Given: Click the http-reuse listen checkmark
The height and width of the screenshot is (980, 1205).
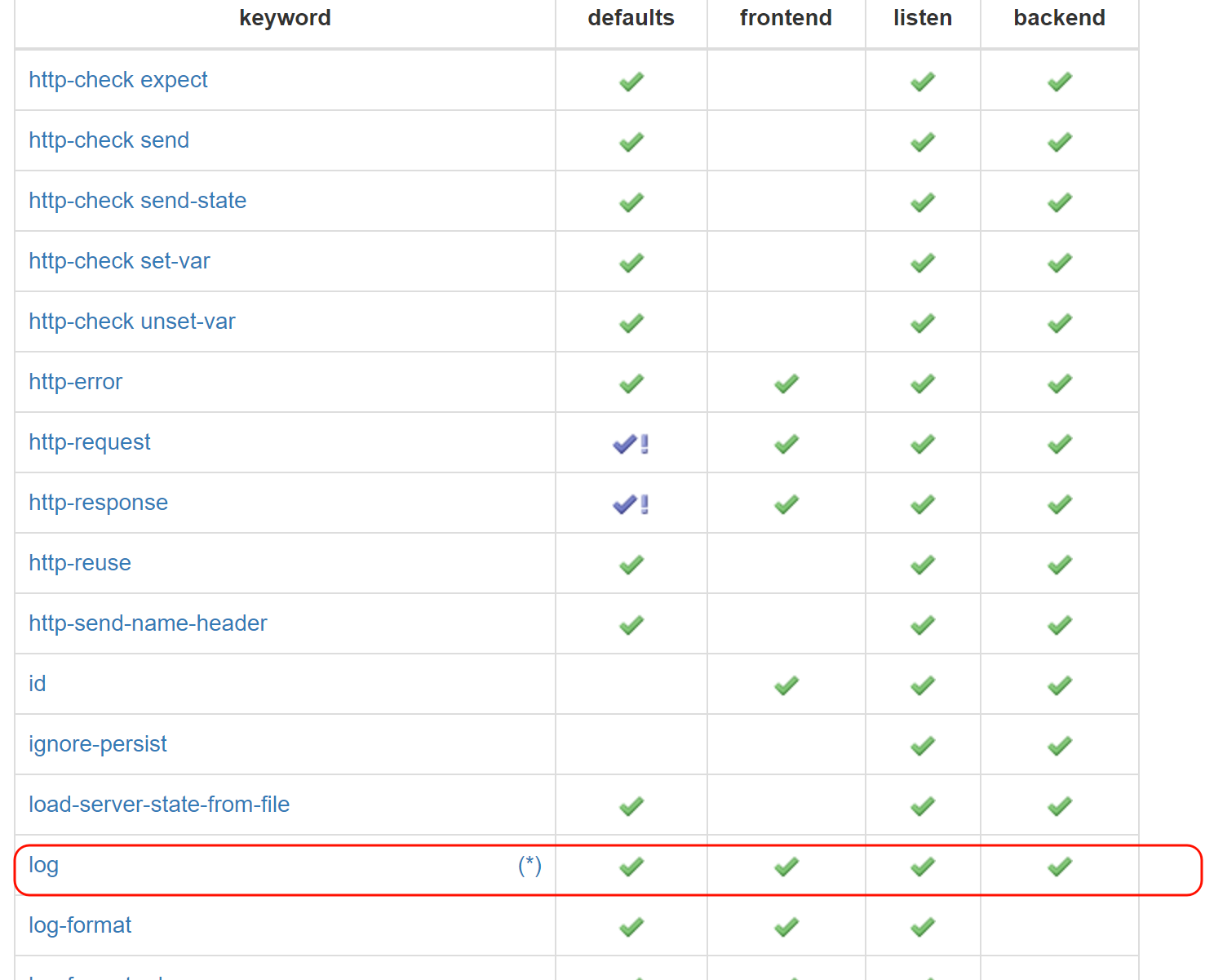Looking at the screenshot, I should (x=922, y=565).
